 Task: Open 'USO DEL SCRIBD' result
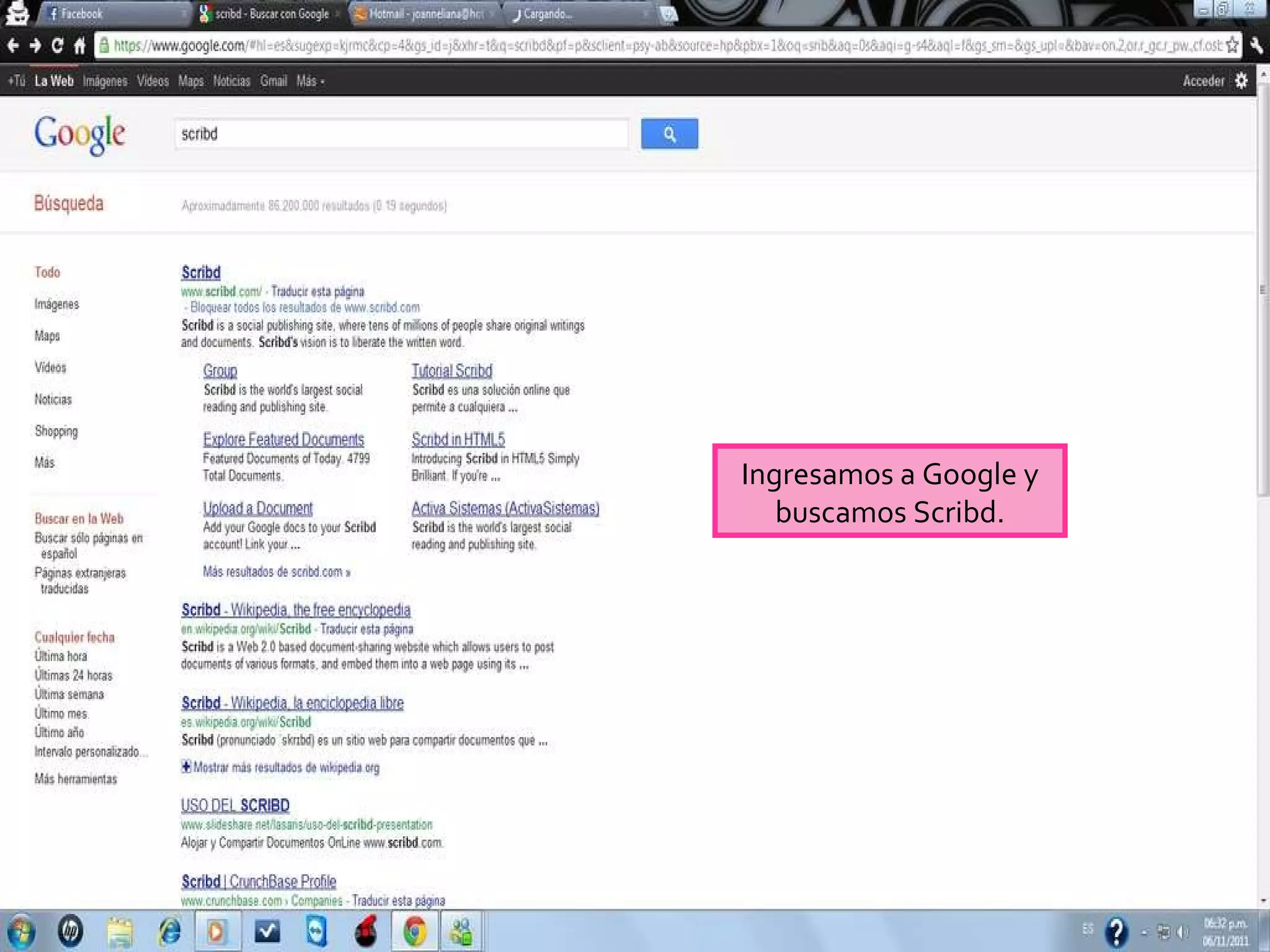coord(235,805)
